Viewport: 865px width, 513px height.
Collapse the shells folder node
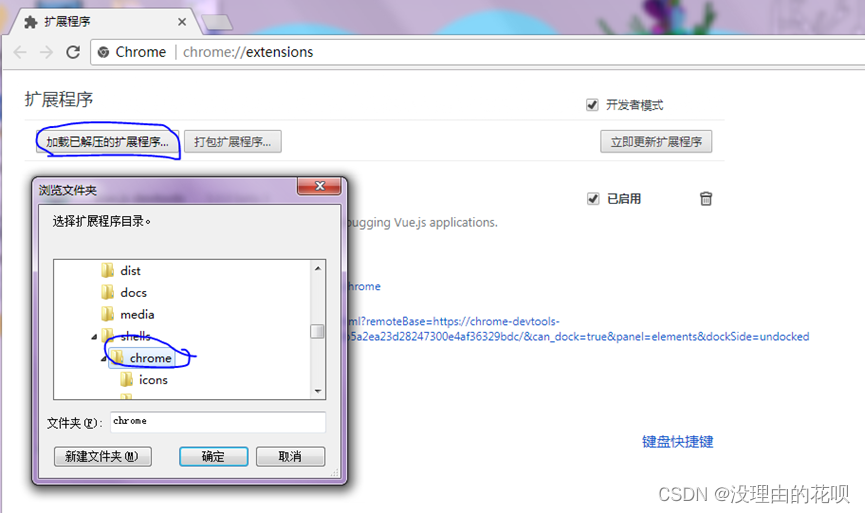tap(94, 336)
